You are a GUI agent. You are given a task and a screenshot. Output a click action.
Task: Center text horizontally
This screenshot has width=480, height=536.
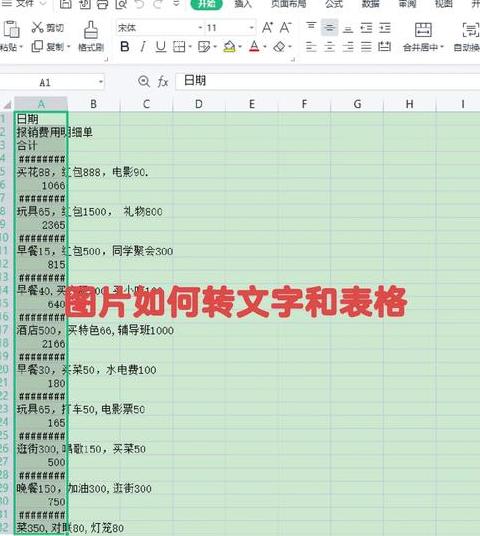[x=330, y=46]
